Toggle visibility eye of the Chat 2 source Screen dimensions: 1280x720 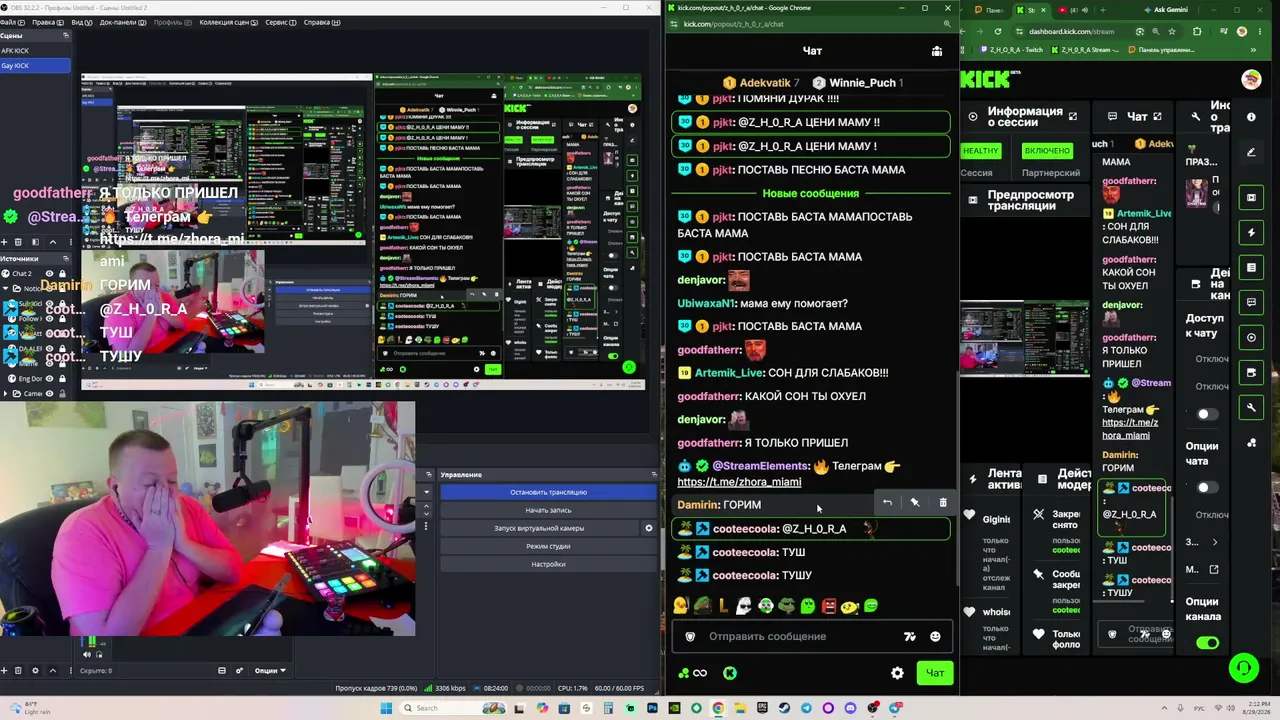(49, 274)
